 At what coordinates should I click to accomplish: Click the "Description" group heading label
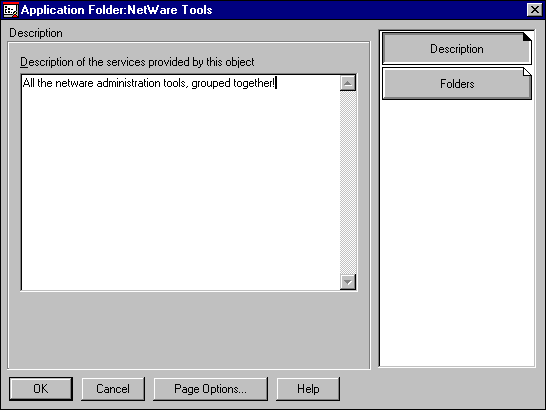tap(36, 33)
